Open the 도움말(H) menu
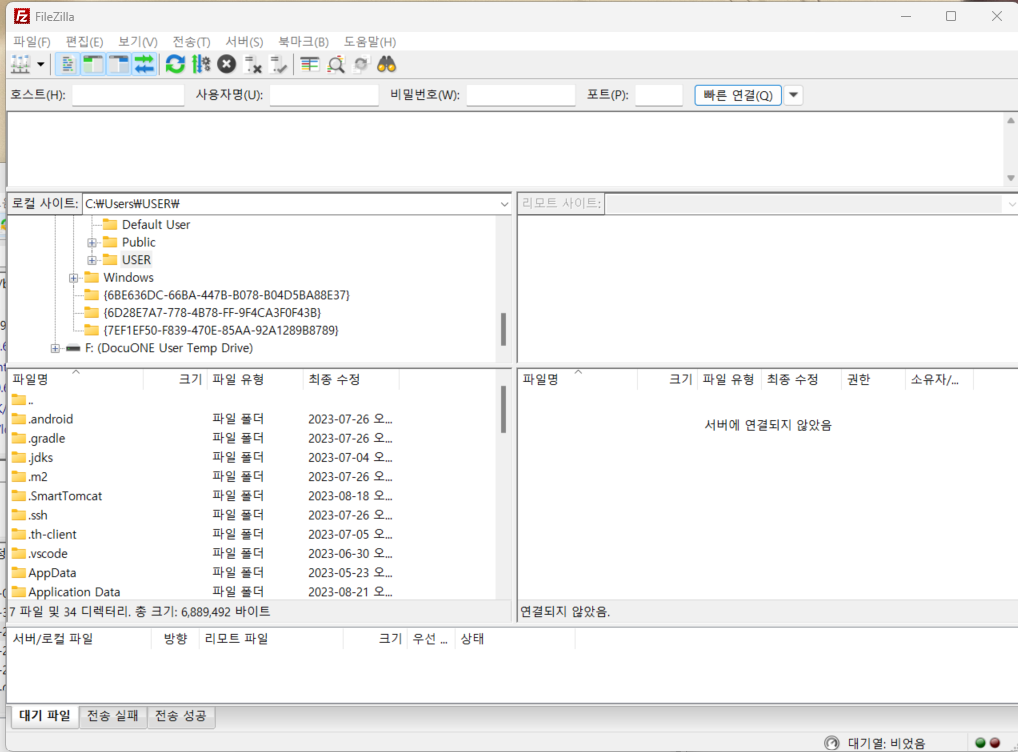1018x752 pixels. tap(369, 42)
